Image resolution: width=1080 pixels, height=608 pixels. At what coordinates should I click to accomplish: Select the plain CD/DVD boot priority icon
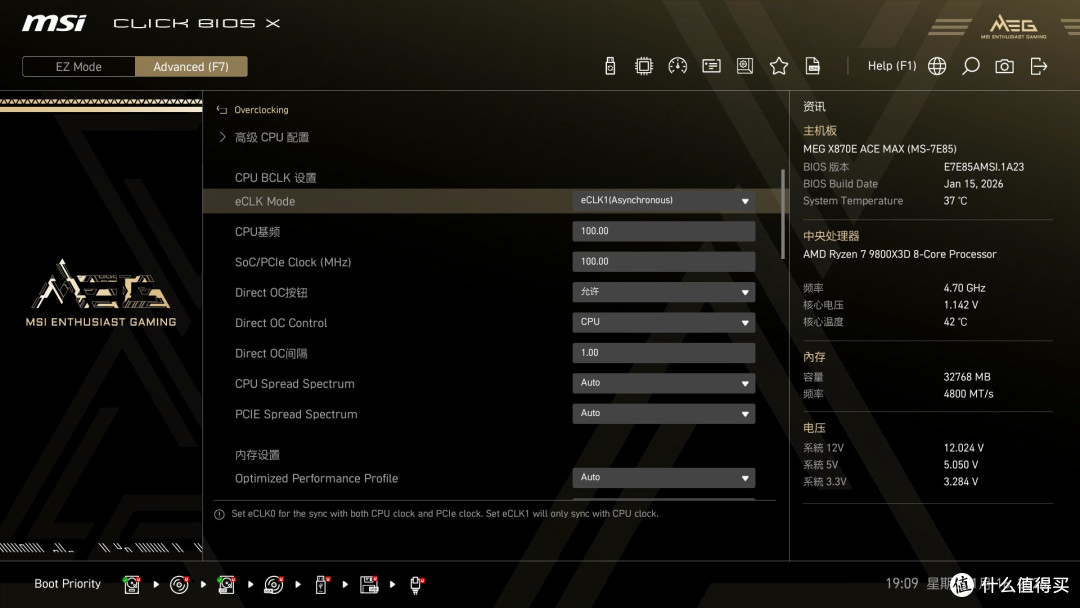click(179, 585)
